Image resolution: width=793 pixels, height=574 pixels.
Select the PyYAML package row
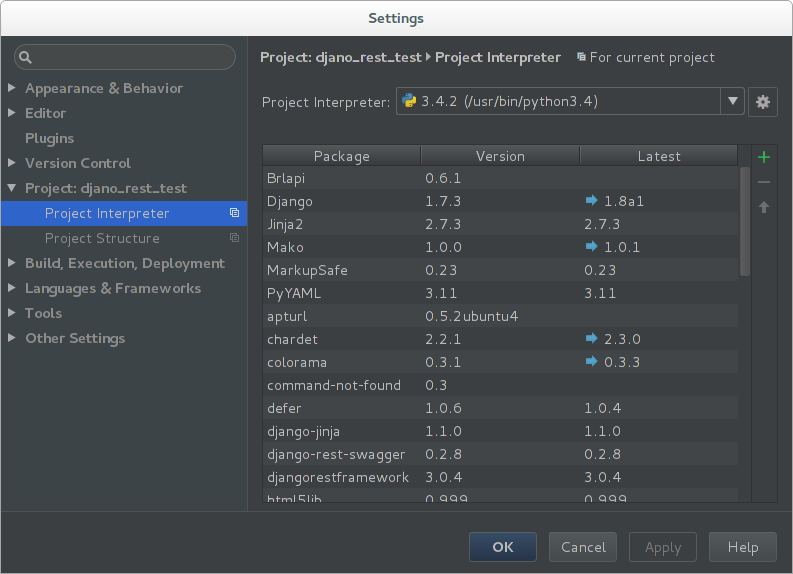[500, 293]
